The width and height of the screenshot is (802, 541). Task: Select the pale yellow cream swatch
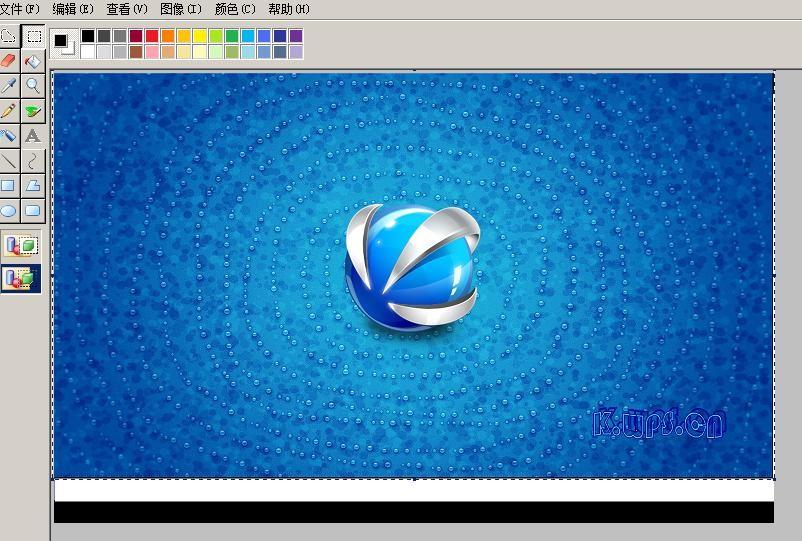(x=200, y=52)
